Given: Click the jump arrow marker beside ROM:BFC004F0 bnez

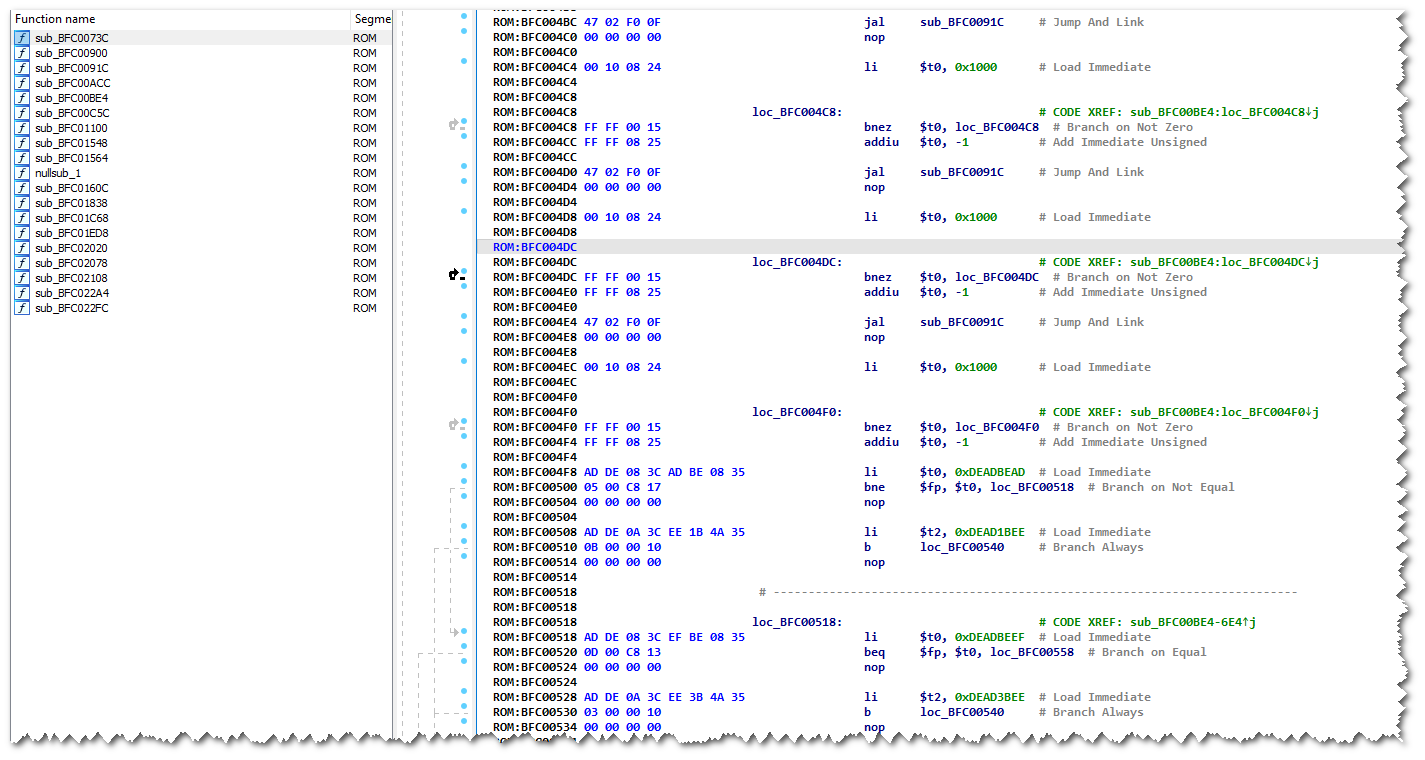Looking at the screenshot, I should [x=456, y=424].
